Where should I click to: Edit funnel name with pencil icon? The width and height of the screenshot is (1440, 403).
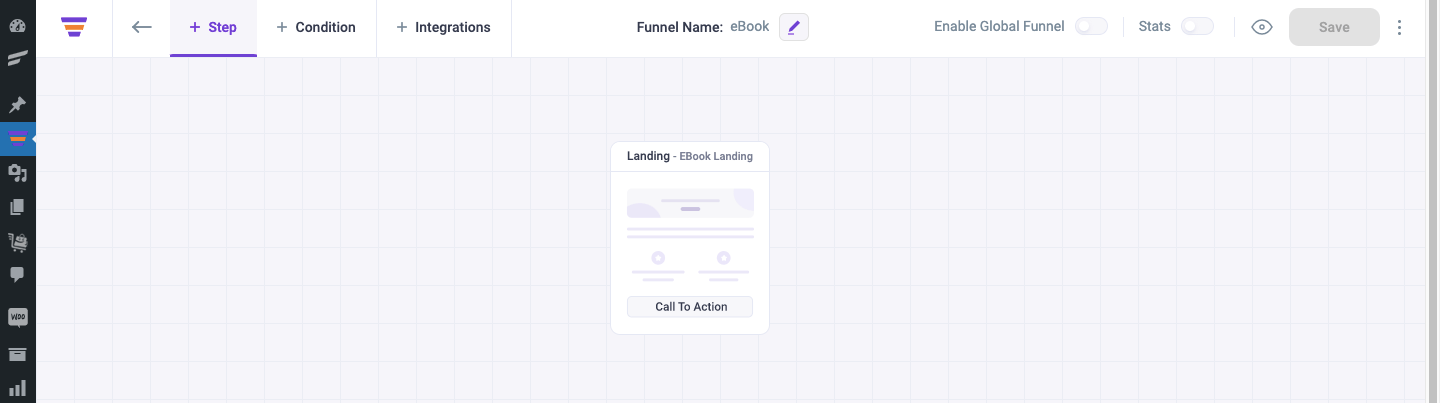(794, 27)
